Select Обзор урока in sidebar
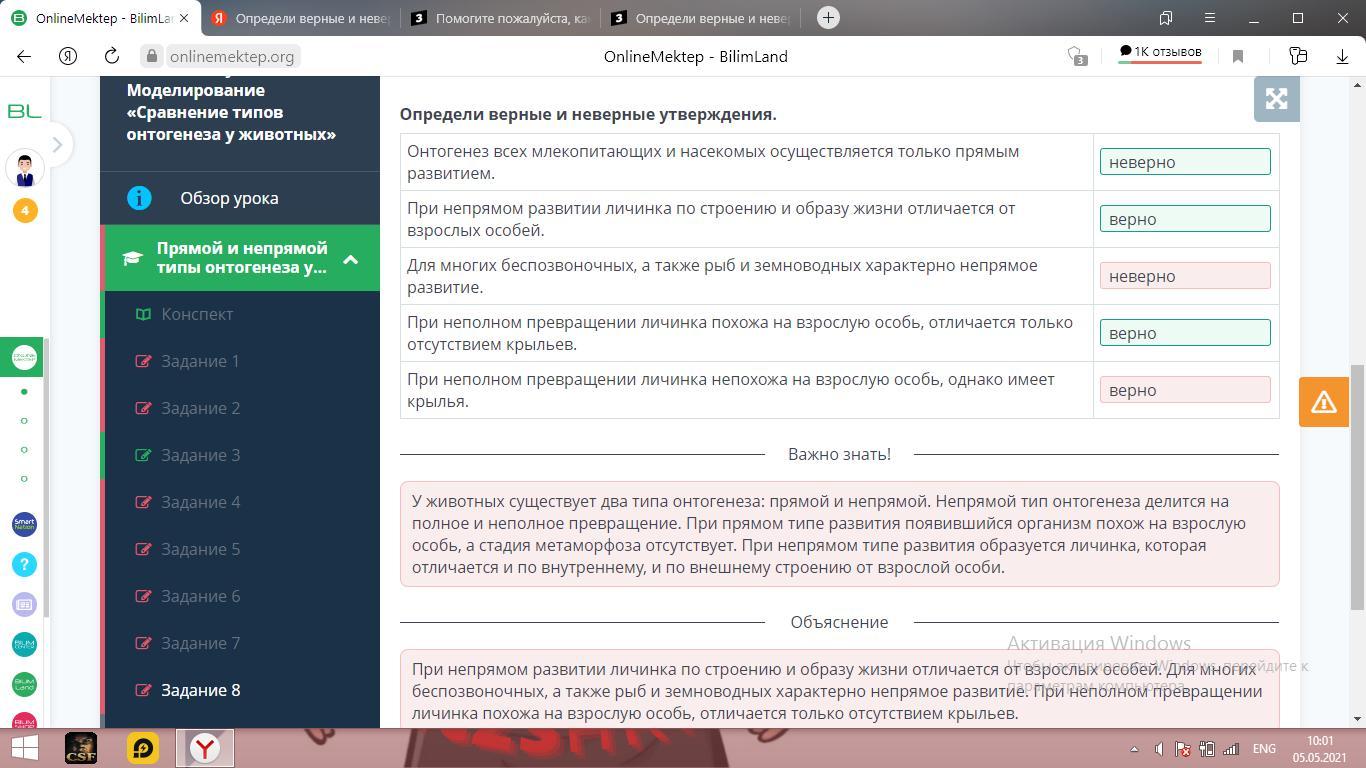 [229, 198]
